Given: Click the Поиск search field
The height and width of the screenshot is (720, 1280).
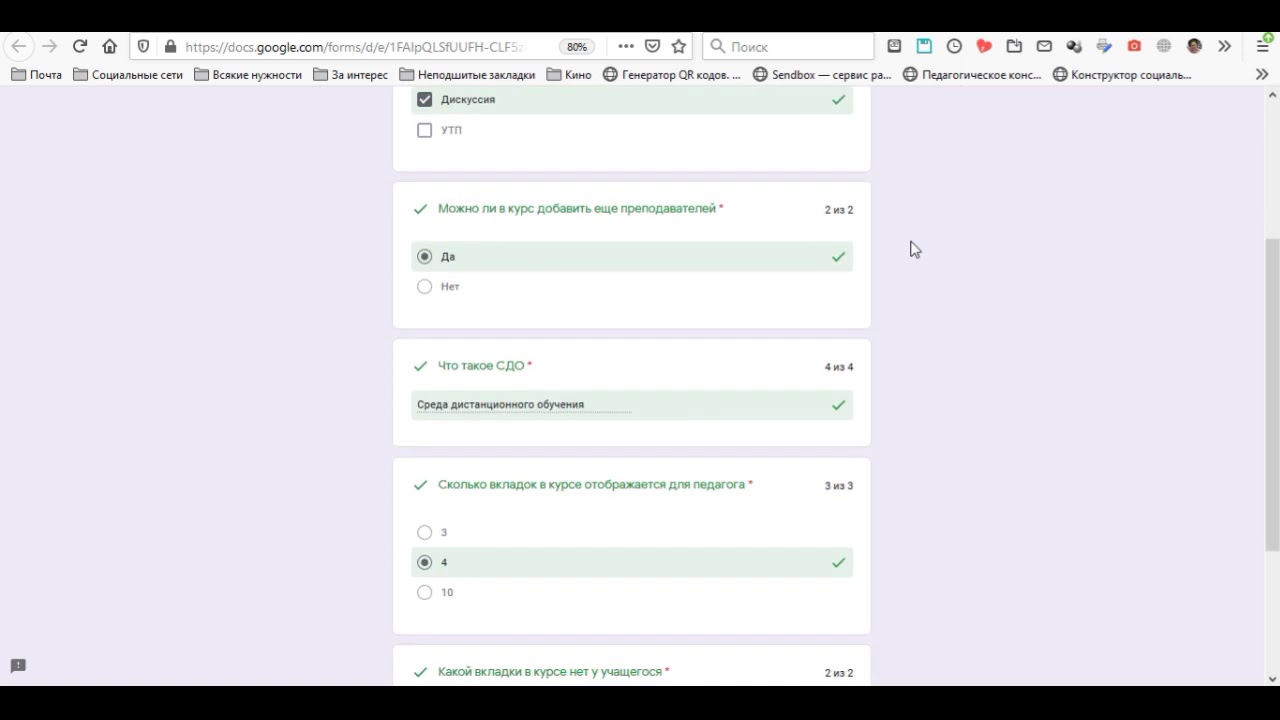Looking at the screenshot, I should point(788,46).
